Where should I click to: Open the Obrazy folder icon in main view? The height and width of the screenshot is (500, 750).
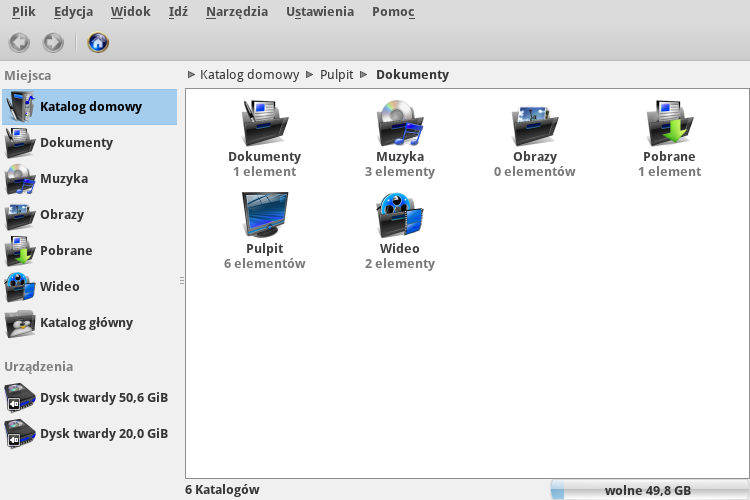click(535, 124)
